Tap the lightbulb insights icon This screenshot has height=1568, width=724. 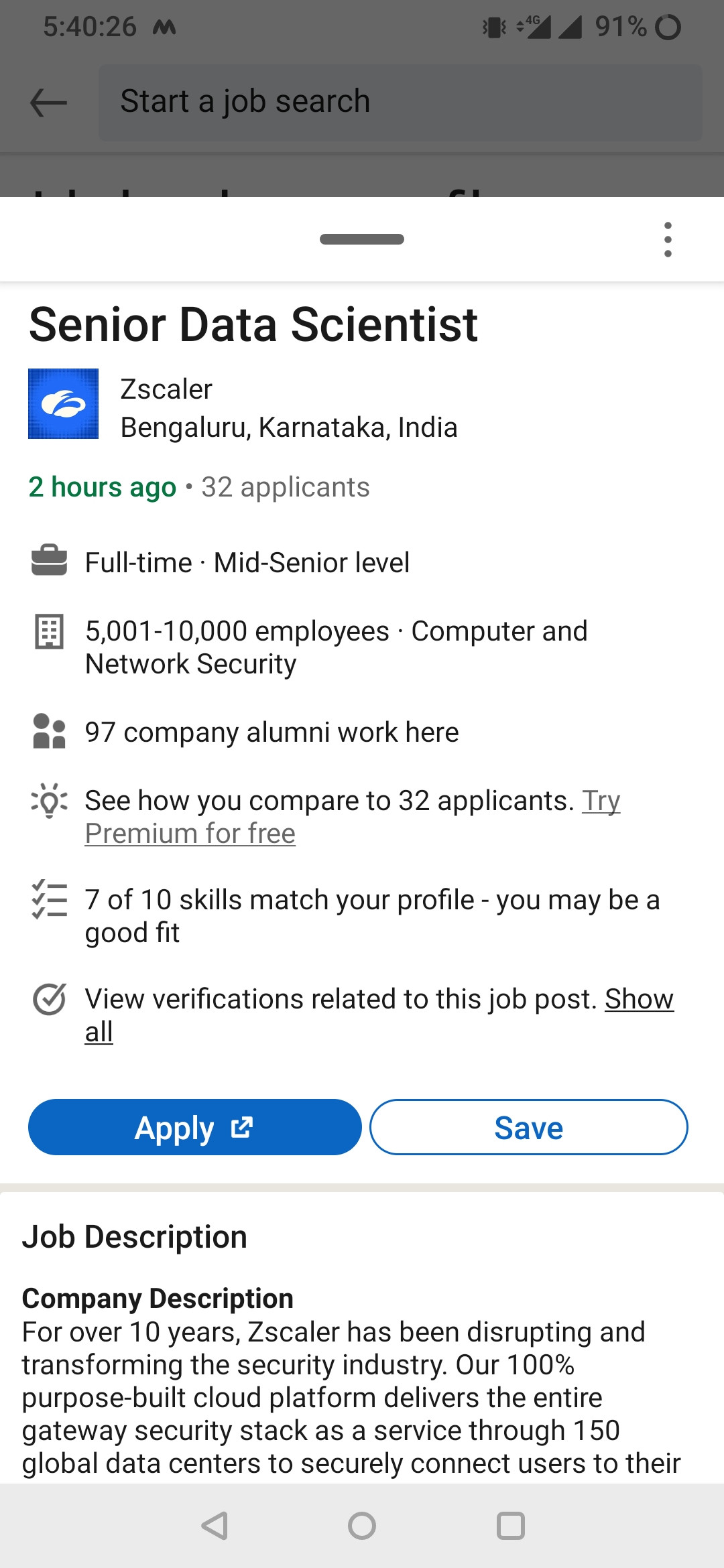(x=49, y=801)
